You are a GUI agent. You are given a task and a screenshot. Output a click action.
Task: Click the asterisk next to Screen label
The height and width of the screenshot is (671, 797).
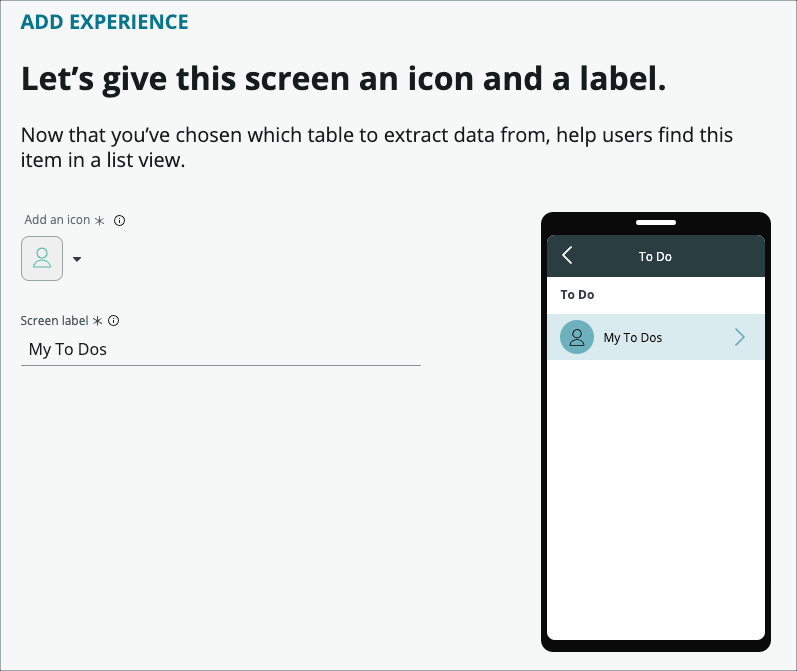click(98, 321)
